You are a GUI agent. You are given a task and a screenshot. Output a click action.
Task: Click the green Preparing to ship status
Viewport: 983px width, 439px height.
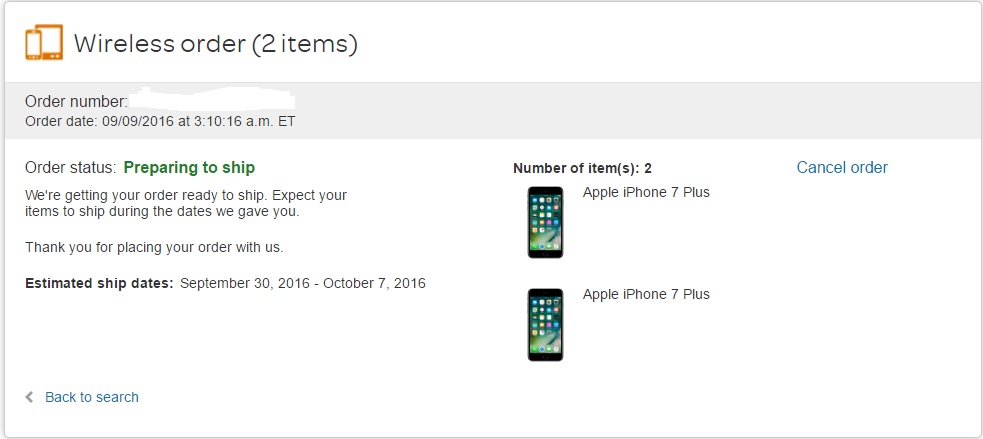(189, 167)
